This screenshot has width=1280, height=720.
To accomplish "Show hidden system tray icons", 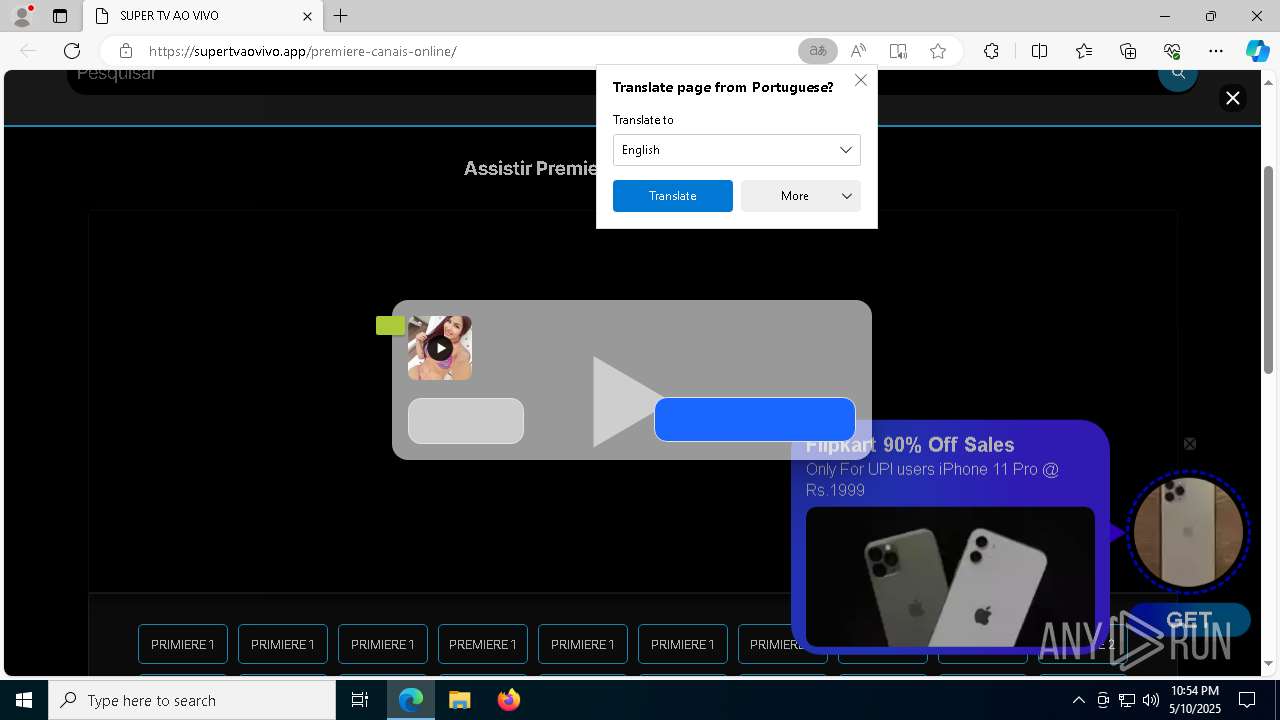I will [x=1078, y=700].
